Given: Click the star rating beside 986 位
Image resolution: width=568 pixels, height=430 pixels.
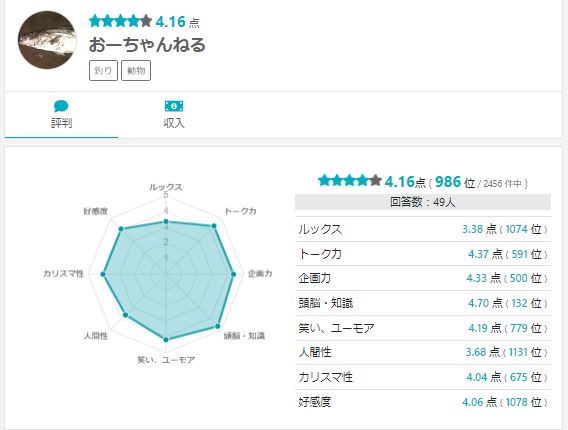Looking at the screenshot, I should [x=350, y=180].
